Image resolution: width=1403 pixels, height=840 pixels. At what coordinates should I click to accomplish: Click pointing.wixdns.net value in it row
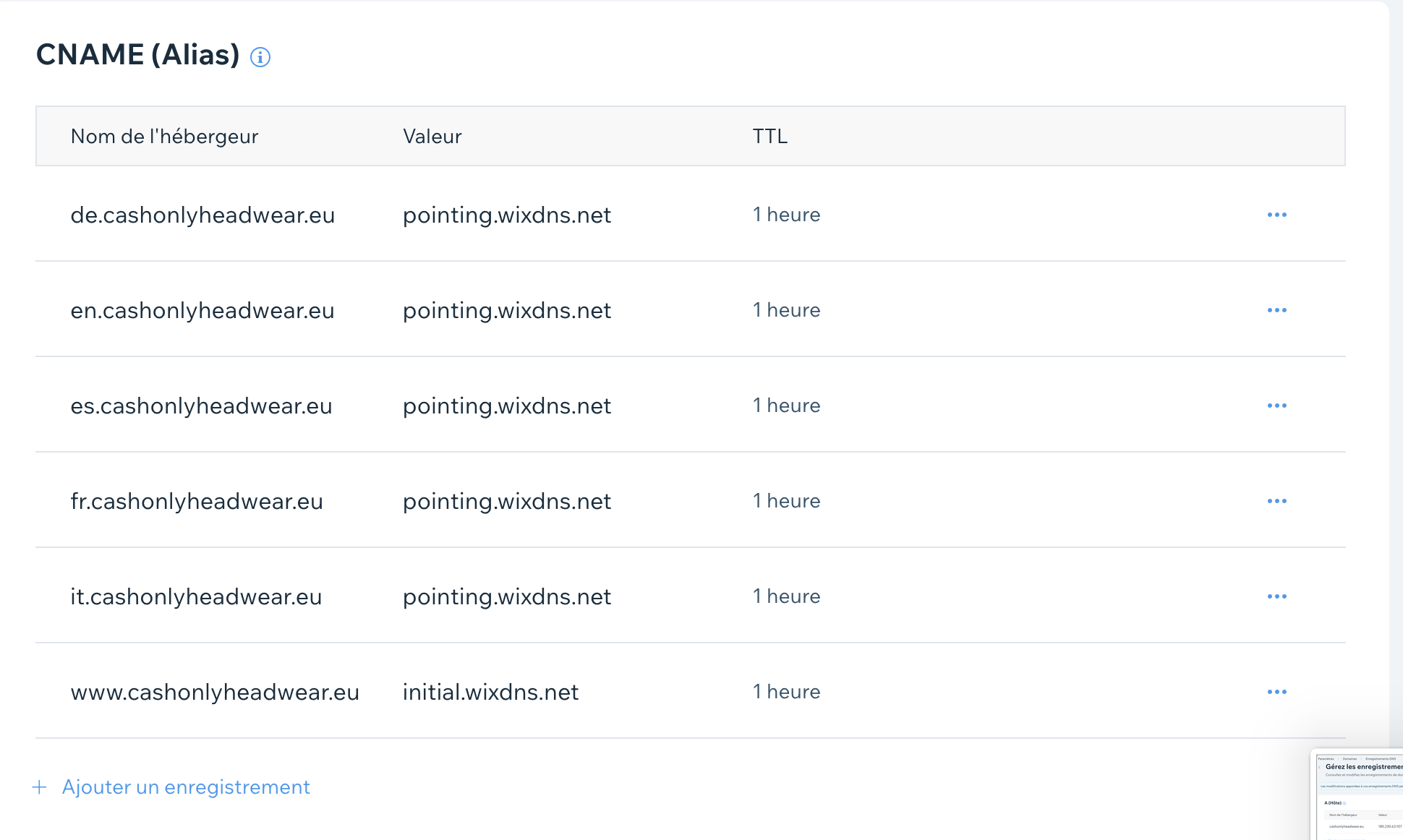(x=506, y=597)
